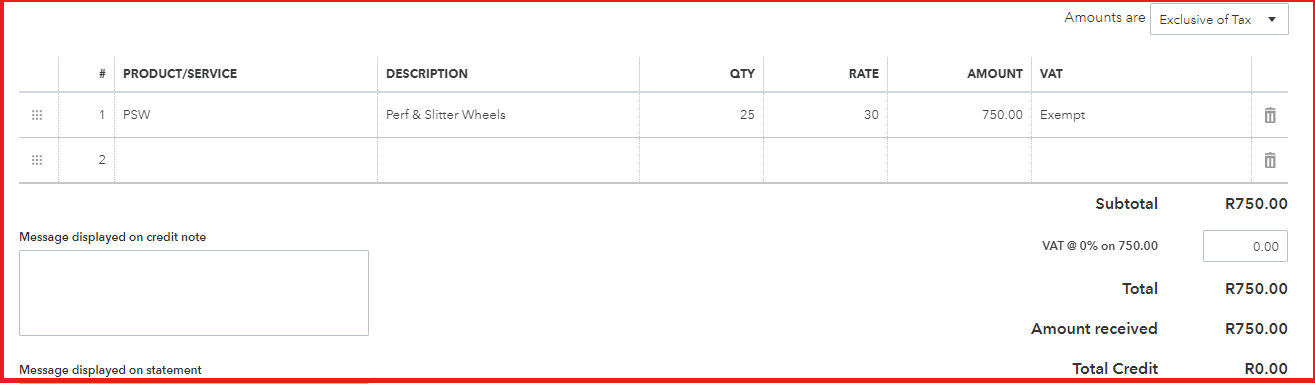Click the DESCRIPTION column header

(x=427, y=74)
